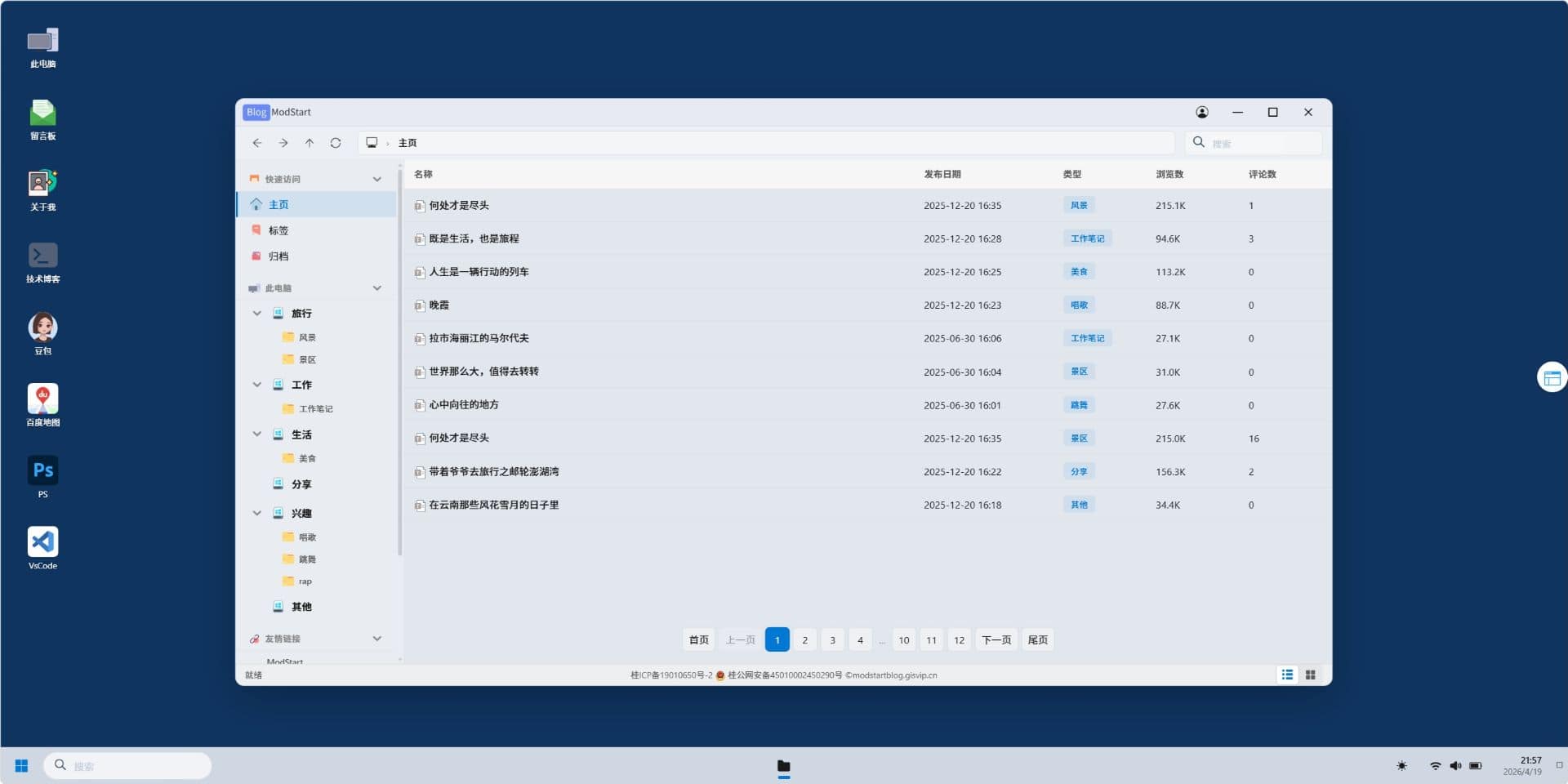Click the back arrow navigation icon

click(x=257, y=143)
